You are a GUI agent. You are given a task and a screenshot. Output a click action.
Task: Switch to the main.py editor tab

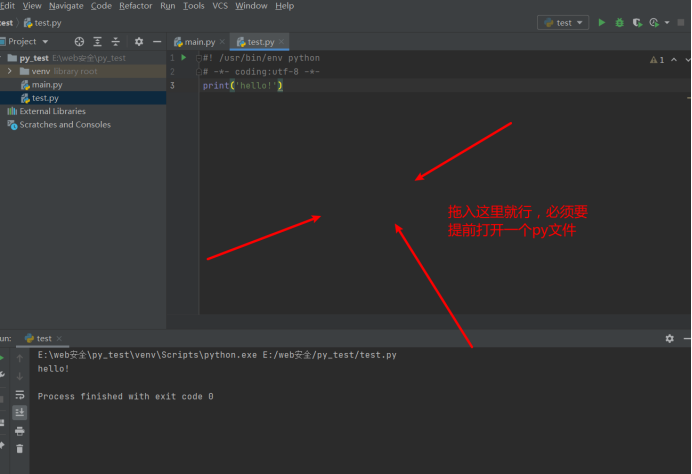click(x=195, y=42)
